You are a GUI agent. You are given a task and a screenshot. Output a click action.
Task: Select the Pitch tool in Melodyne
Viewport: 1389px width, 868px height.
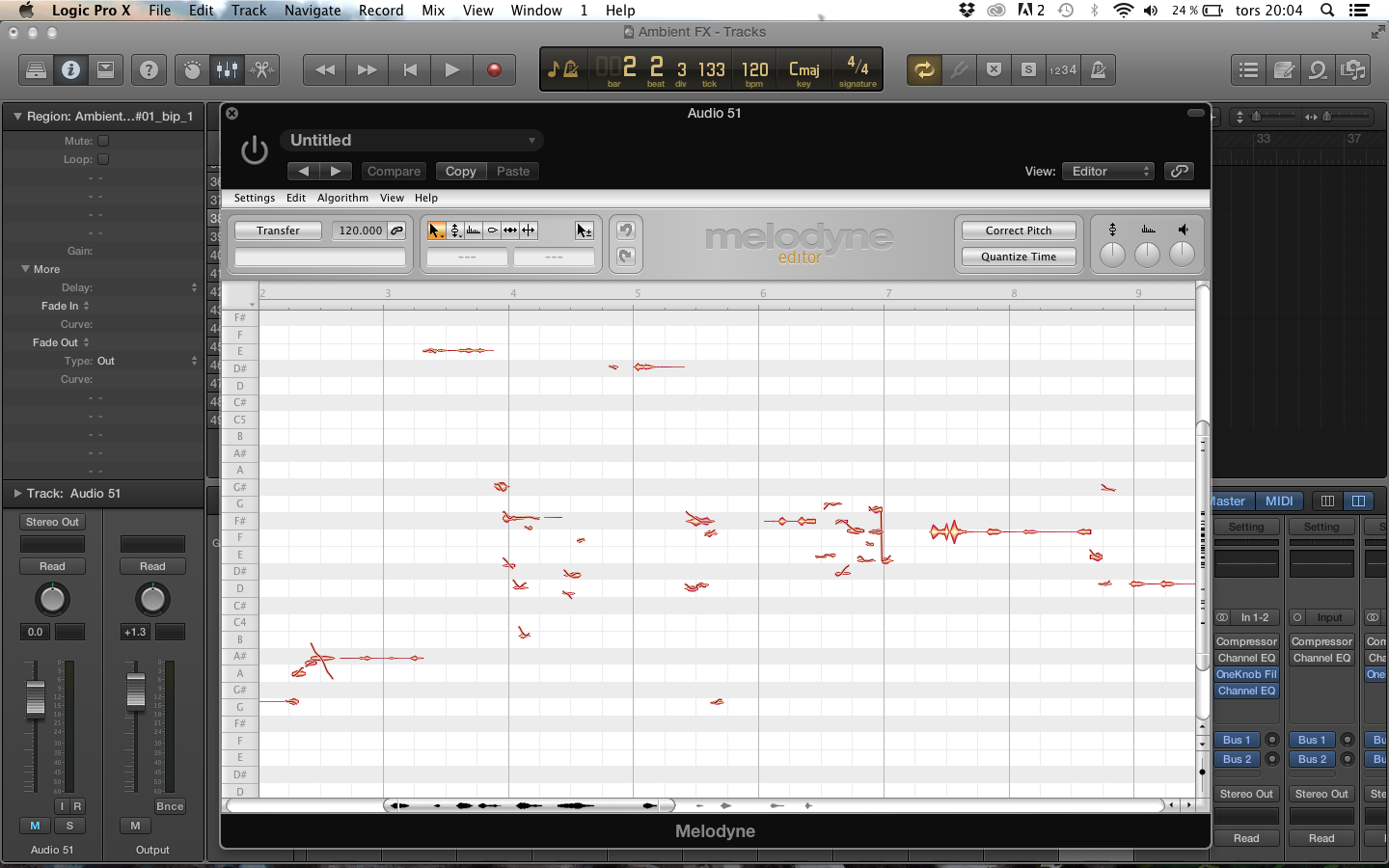tap(455, 231)
